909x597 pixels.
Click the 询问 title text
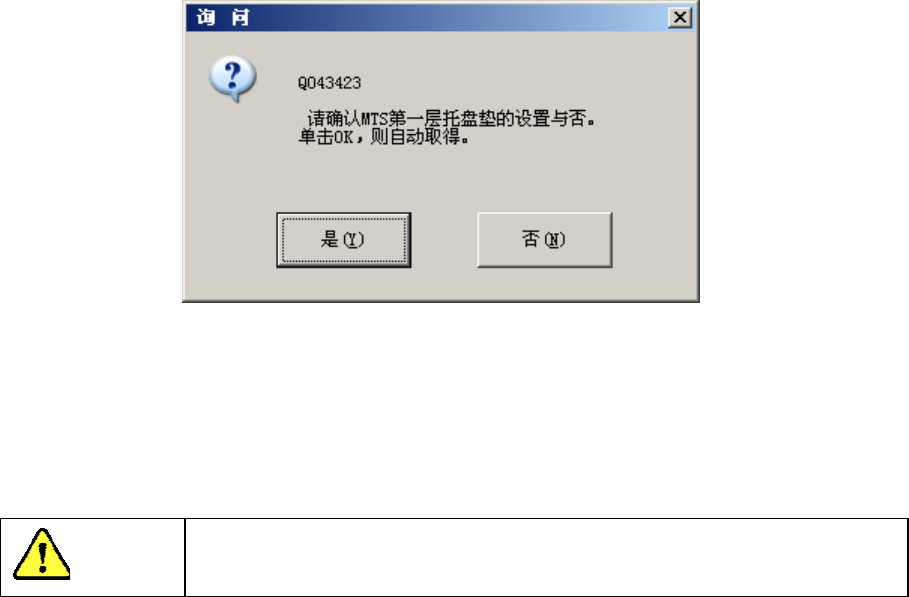point(223,17)
